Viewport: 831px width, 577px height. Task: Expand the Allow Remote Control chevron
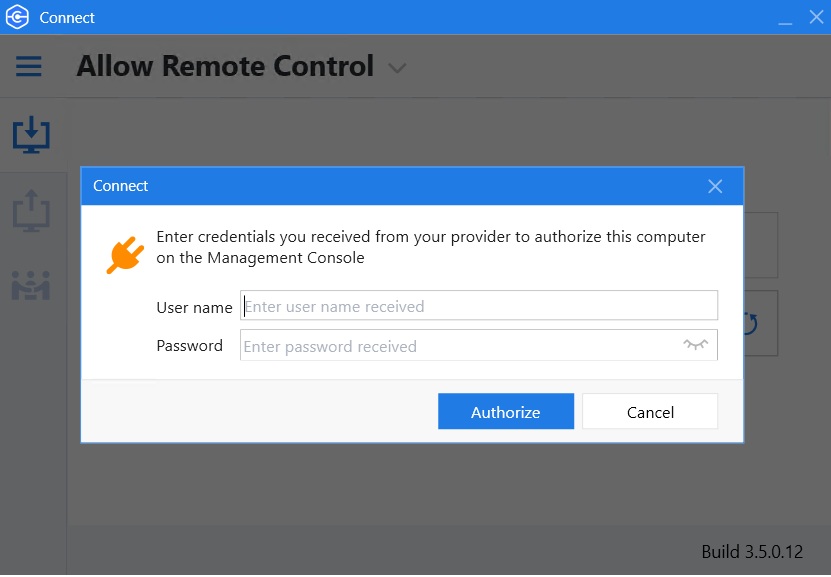point(397,68)
